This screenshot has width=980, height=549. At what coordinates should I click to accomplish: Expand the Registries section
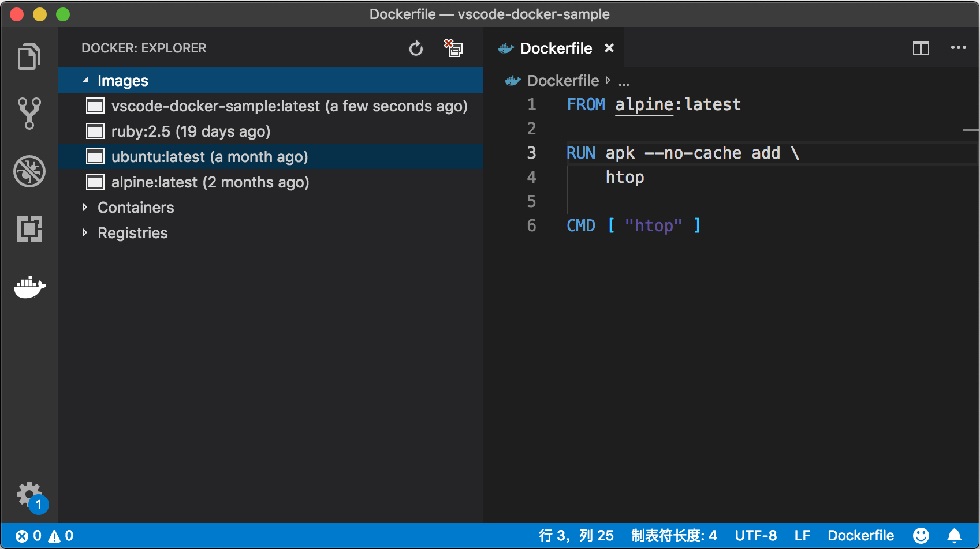coord(85,233)
